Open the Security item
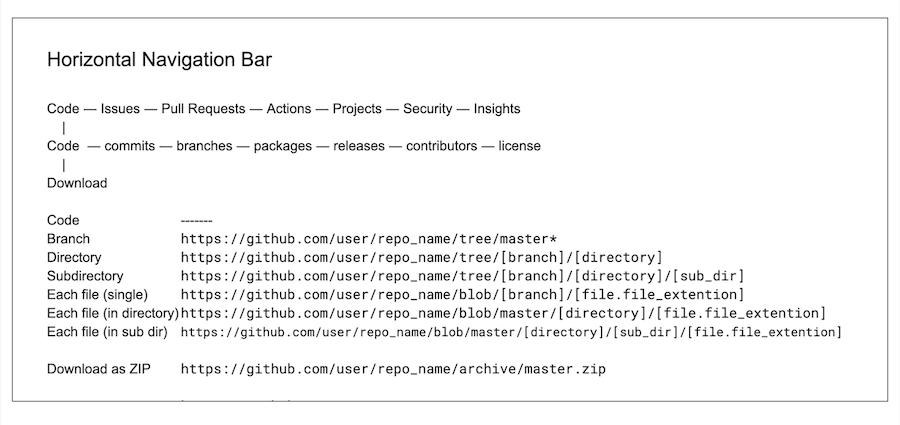900x425 pixels. pos(428,109)
